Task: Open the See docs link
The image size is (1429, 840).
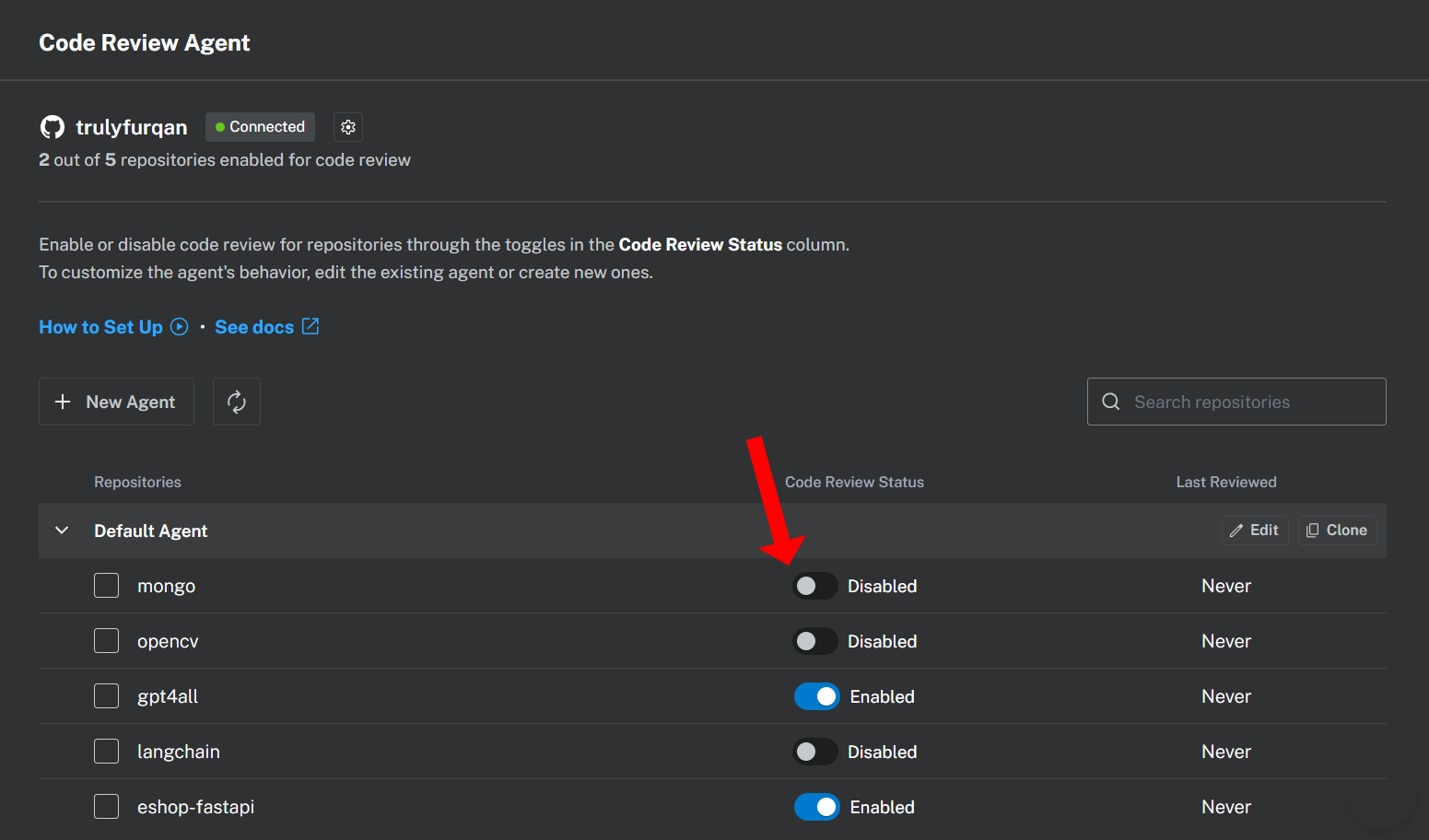Action: click(254, 327)
